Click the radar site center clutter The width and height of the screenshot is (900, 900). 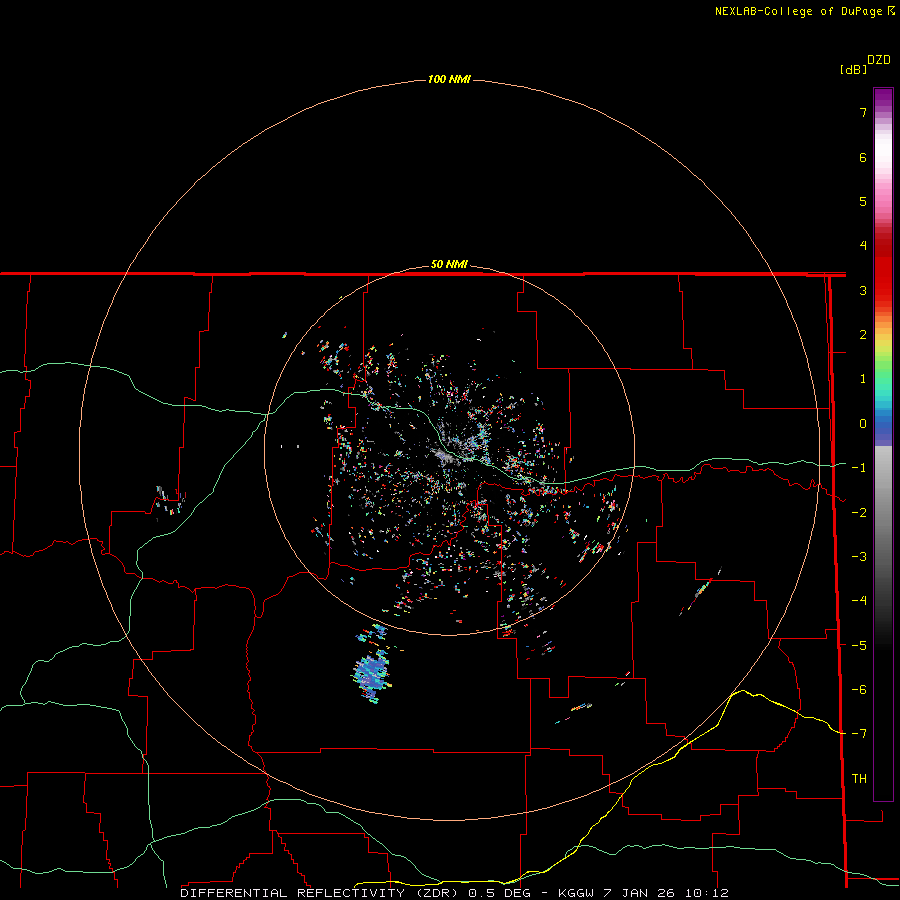tap(445, 455)
